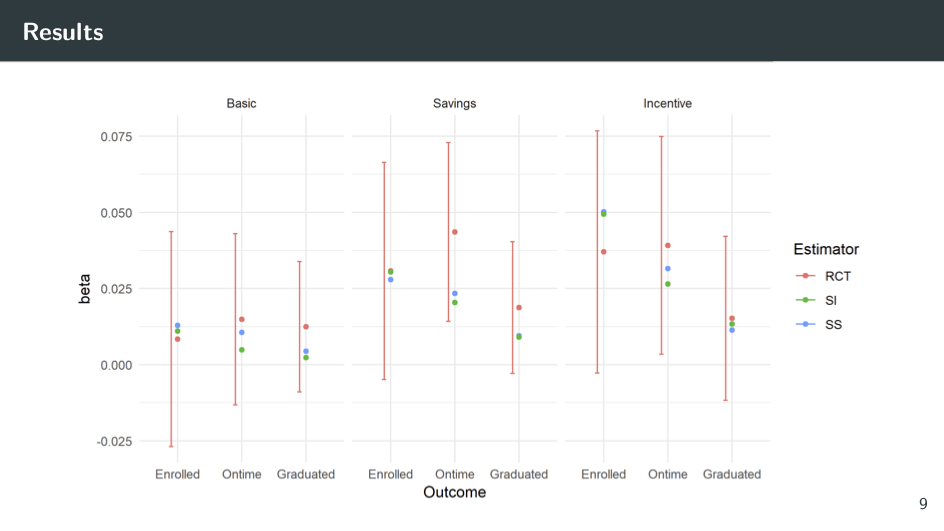Click the Savings panel title
This screenshot has height=531, width=944.
454,103
